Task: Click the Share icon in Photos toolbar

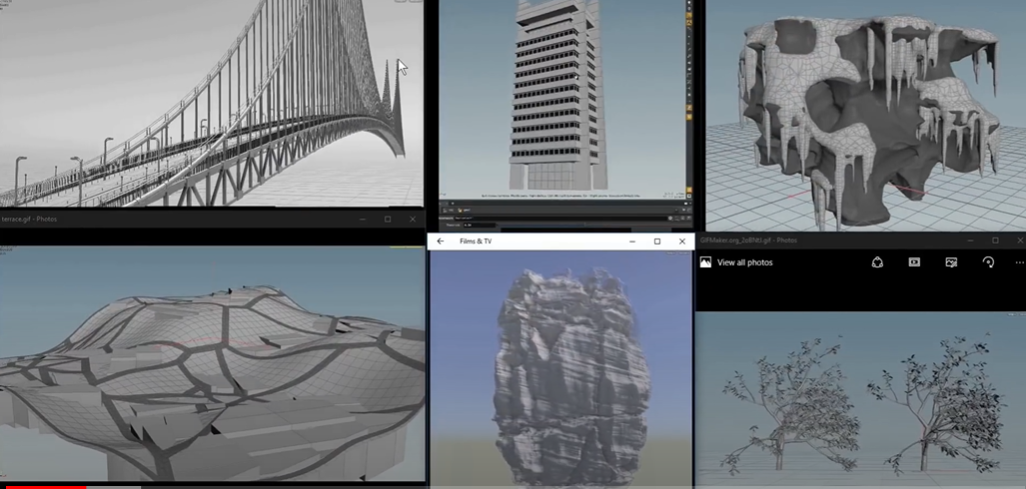Action: click(x=877, y=262)
